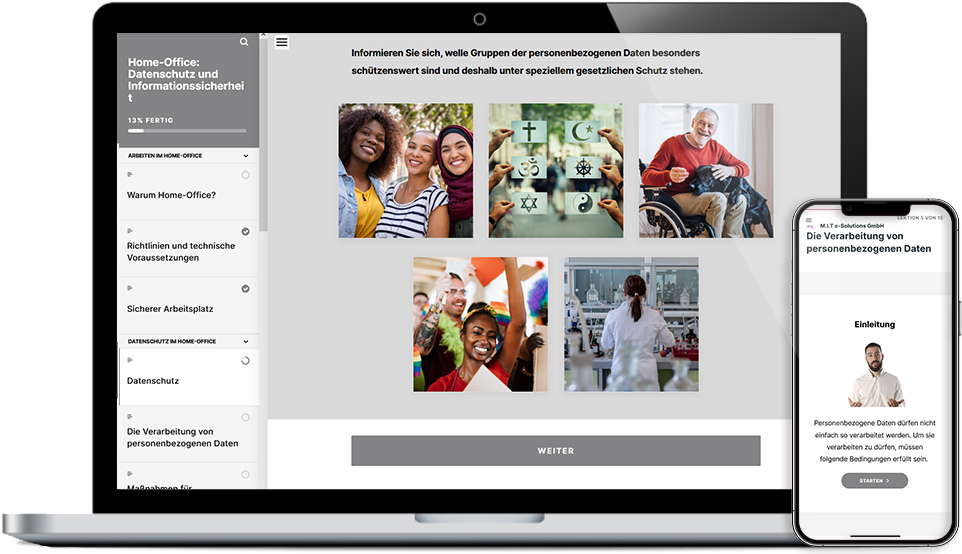Select the three smiling women photo
962x554 pixels.
(x=406, y=171)
